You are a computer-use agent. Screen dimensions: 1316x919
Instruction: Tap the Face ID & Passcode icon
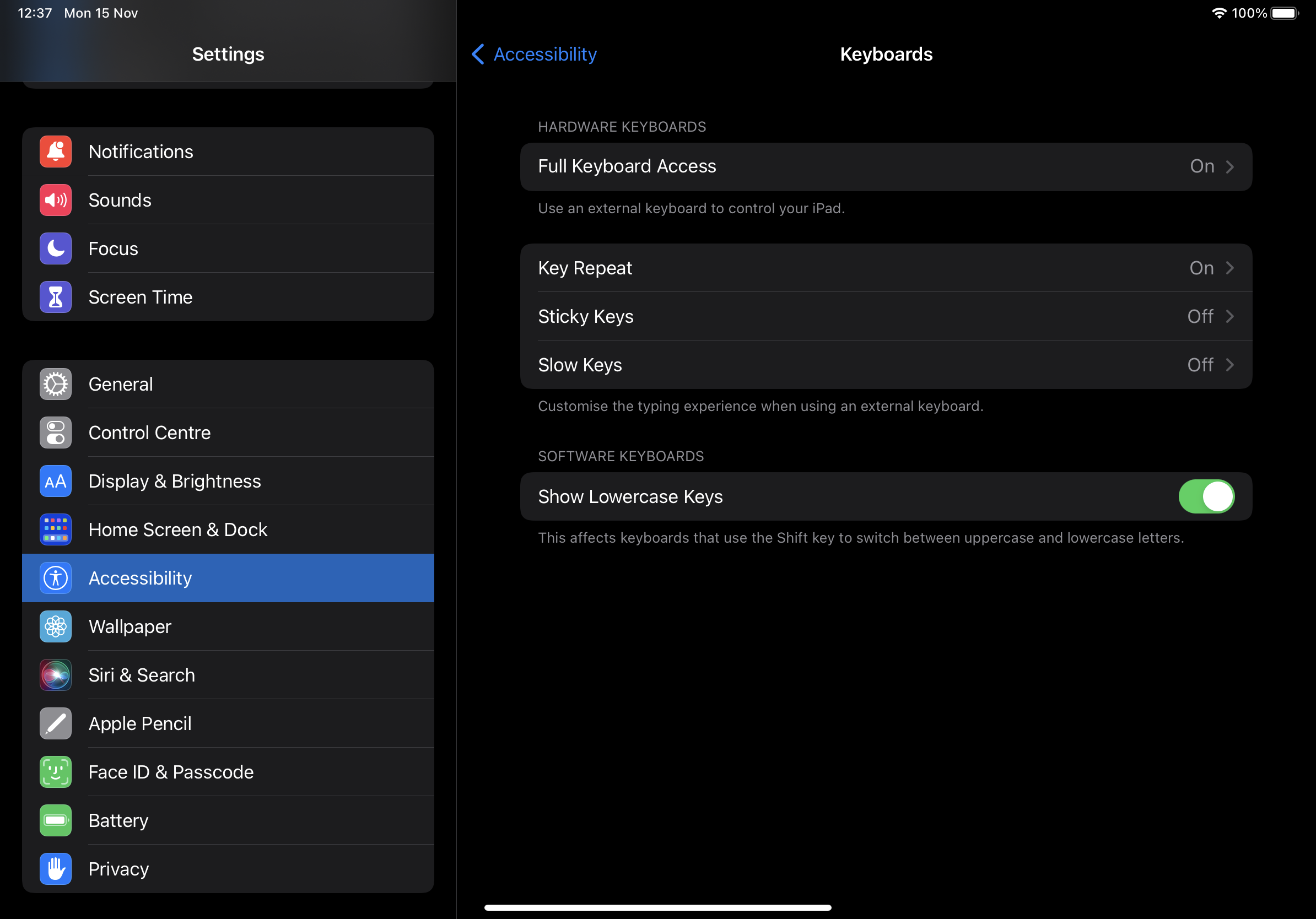pos(56,772)
